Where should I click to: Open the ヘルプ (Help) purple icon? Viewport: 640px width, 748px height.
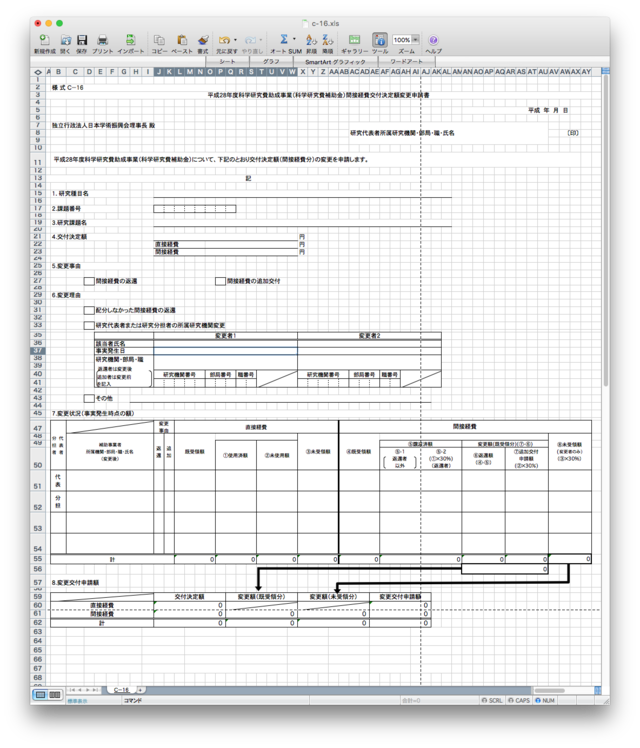(433, 40)
